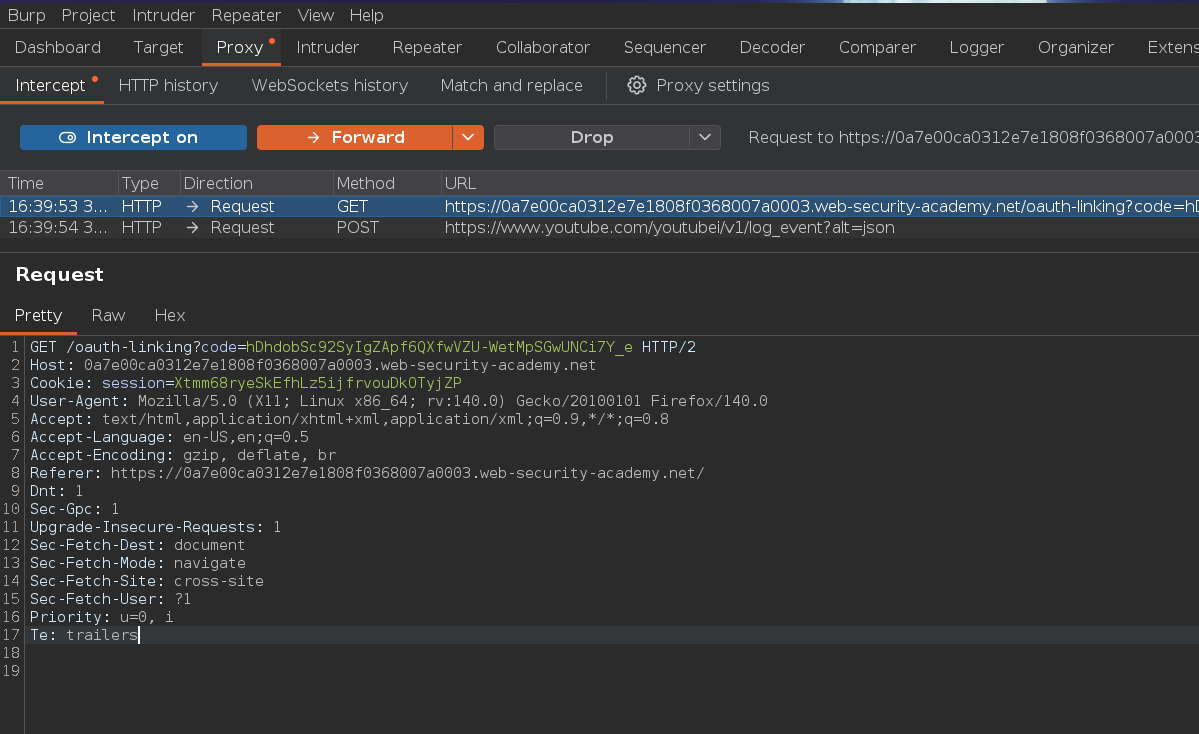Image resolution: width=1199 pixels, height=734 pixels.
Task: Select the POST youtube log_event request row
Action: coord(600,228)
